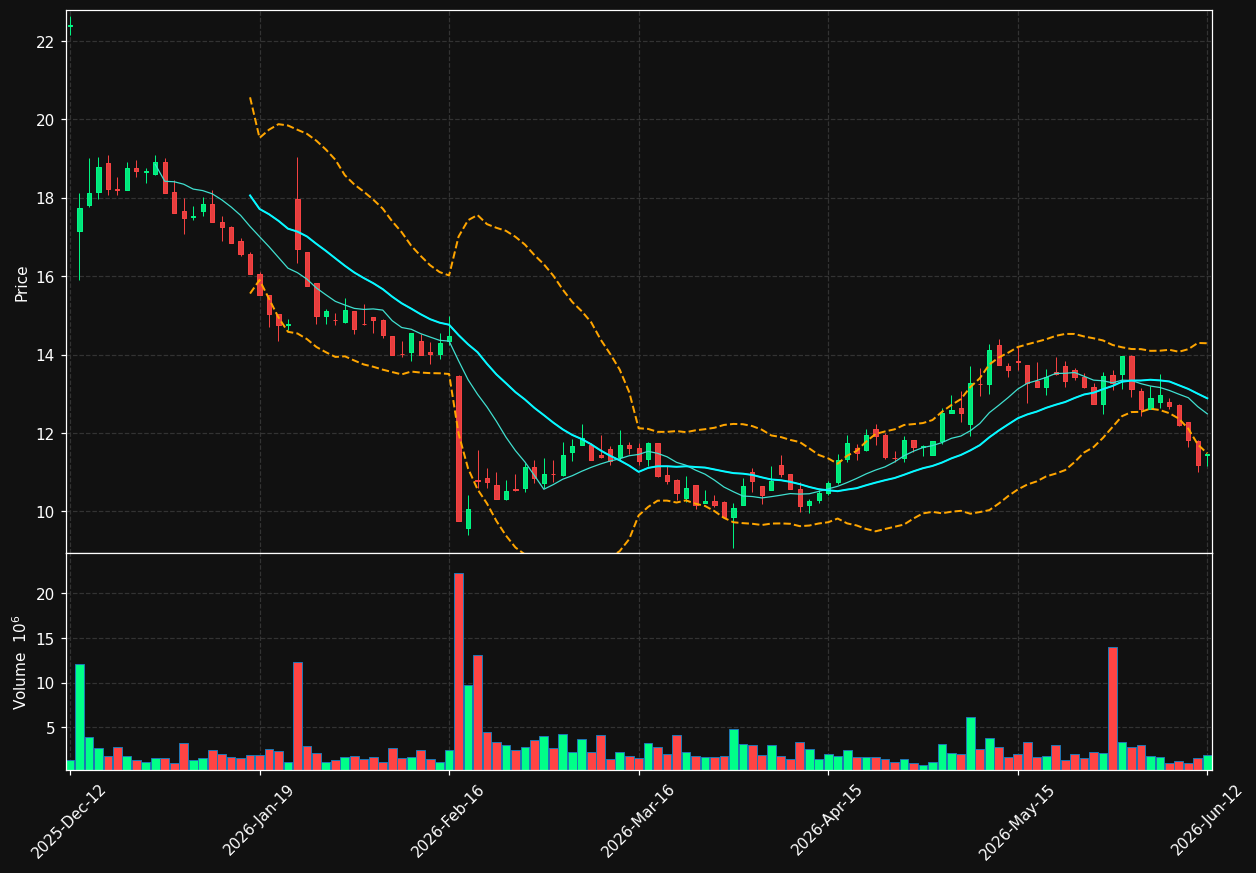
Task: Click volume axis value 20
Action: click(45, 594)
